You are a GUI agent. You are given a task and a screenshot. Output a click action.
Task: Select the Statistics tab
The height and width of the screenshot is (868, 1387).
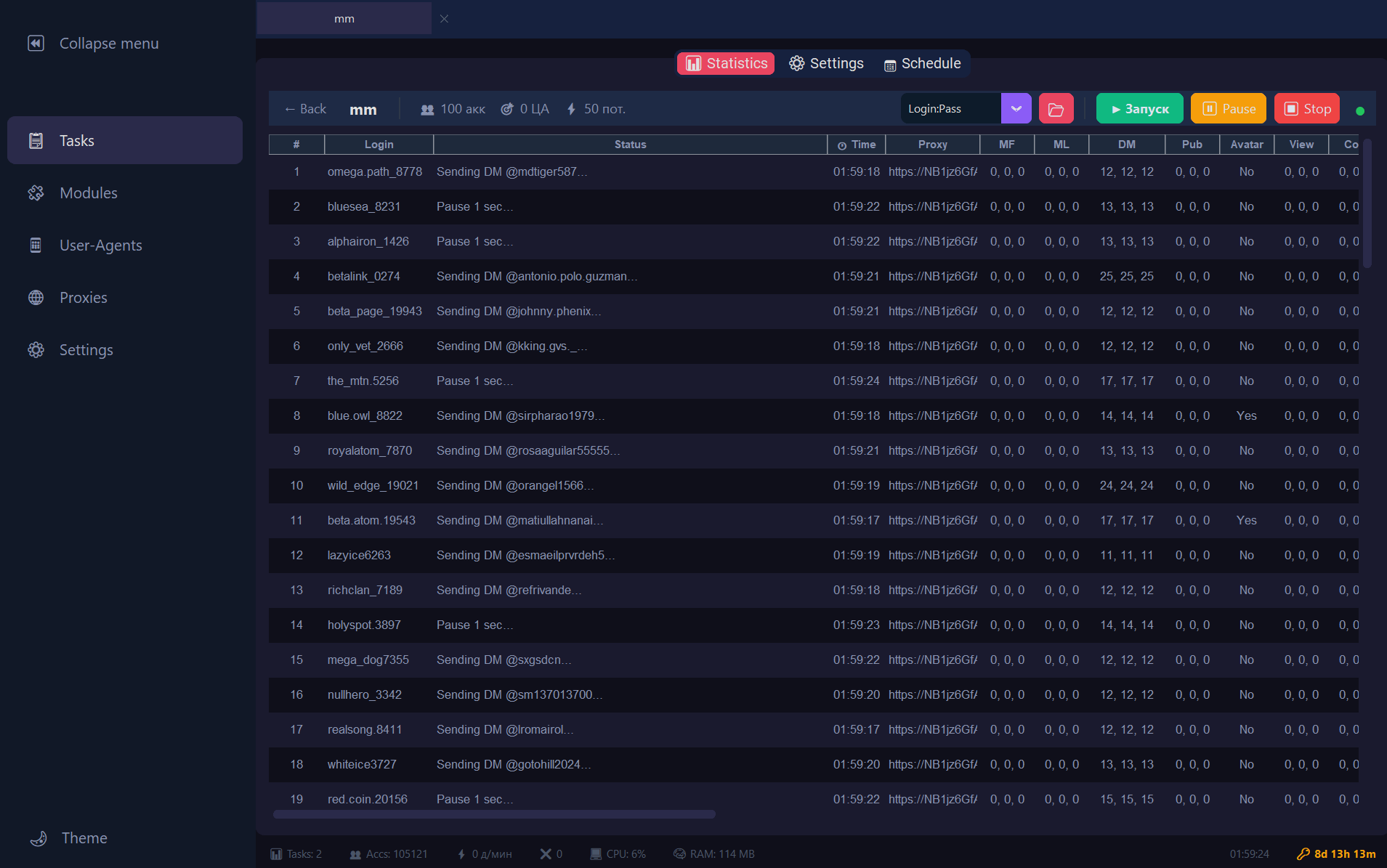point(726,64)
